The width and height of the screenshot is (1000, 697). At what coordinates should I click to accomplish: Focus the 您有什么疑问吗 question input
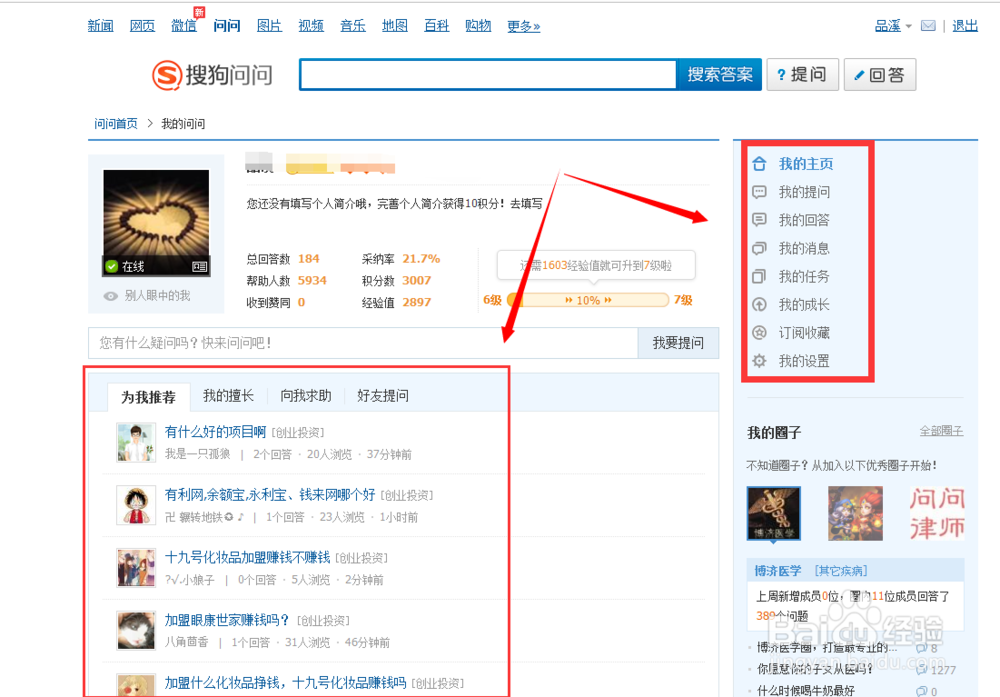click(x=363, y=343)
